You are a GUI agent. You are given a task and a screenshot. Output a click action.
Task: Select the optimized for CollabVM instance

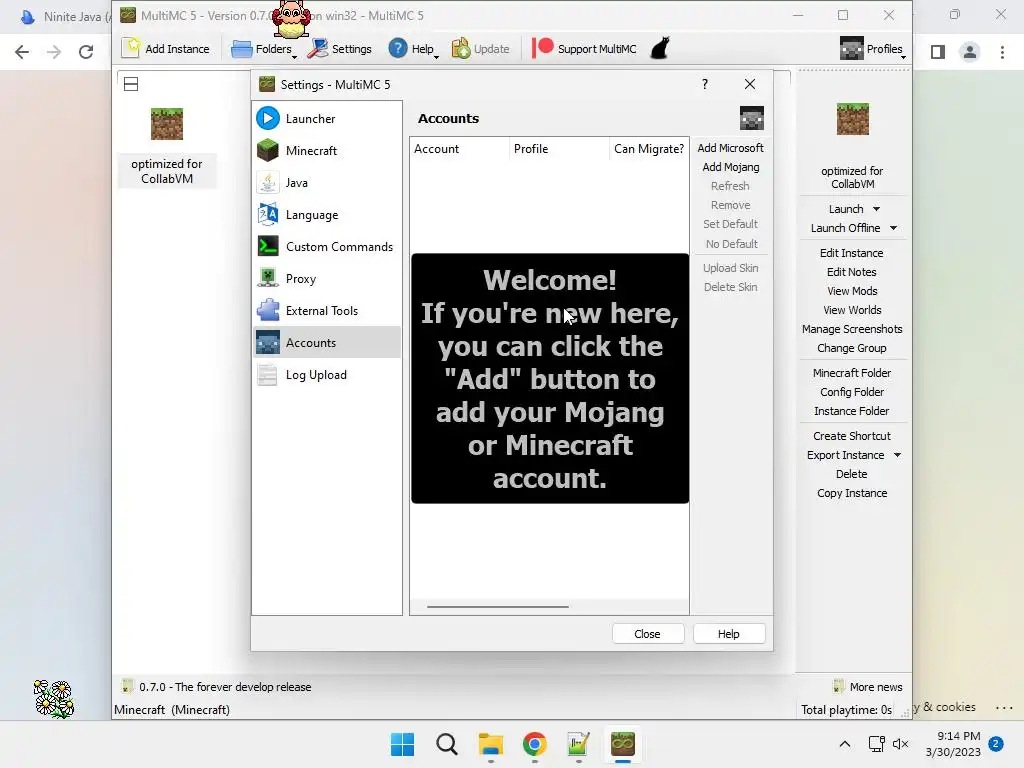point(167,147)
